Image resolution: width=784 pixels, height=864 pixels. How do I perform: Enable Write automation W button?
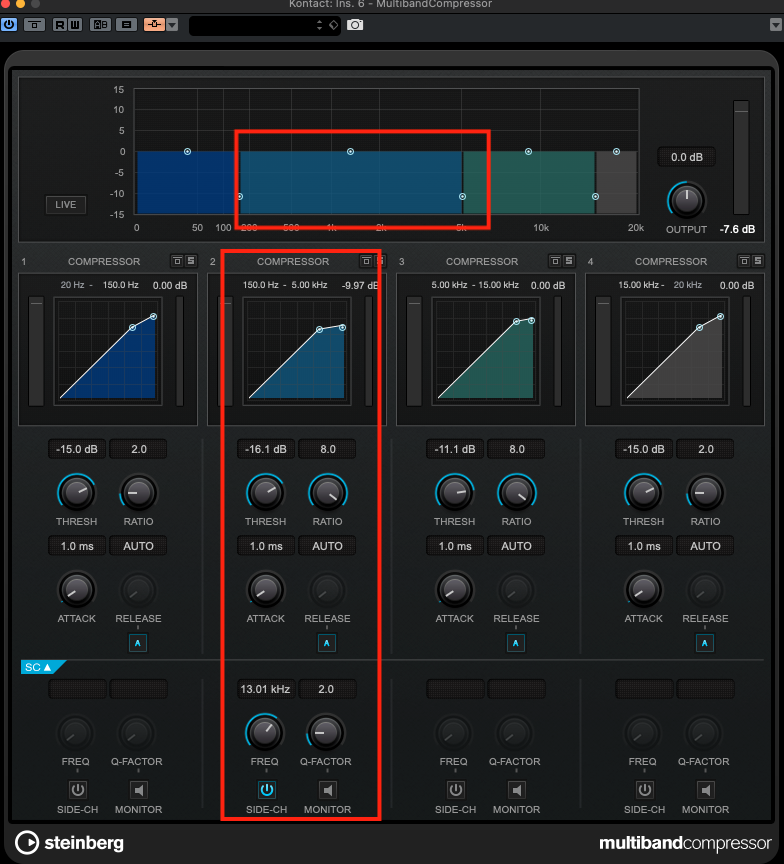click(x=75, y=25)
